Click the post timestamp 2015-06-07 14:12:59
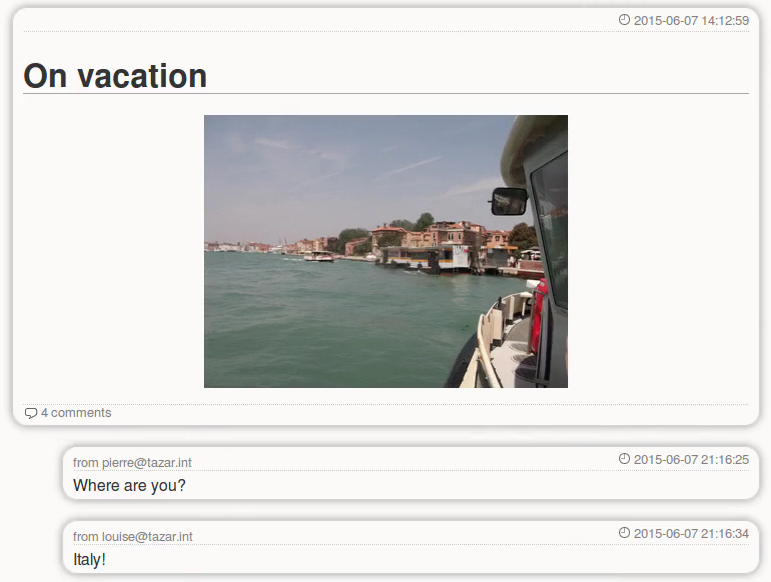771x582 pixels. pyautogui.click(x=691, y=21)
